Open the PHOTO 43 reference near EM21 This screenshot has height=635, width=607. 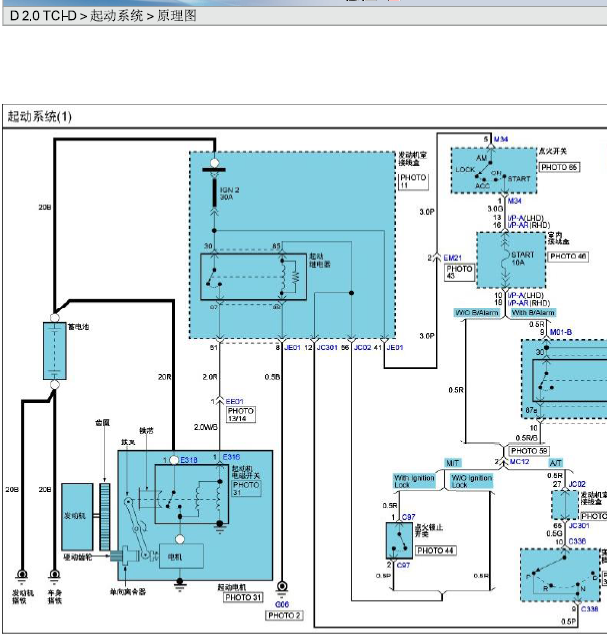click(x=459, y=272)
